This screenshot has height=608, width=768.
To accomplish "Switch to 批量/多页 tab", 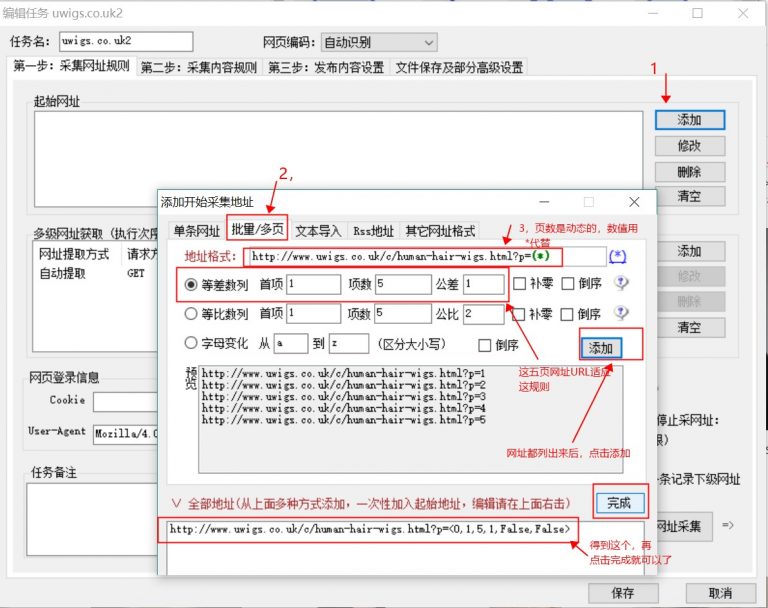I will [x=257, y=229].
